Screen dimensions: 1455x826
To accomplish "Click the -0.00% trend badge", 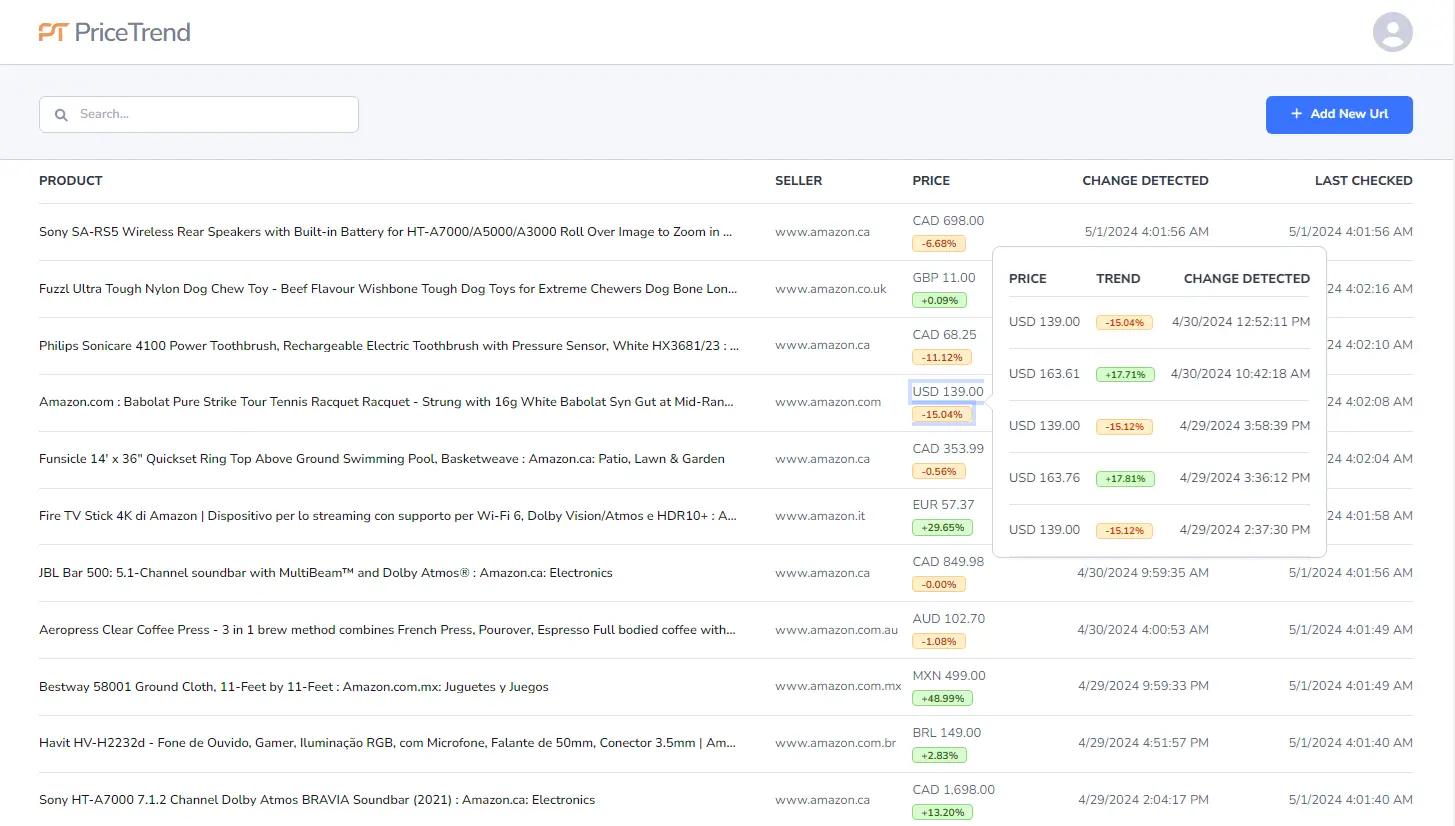I will coord(939,584).
